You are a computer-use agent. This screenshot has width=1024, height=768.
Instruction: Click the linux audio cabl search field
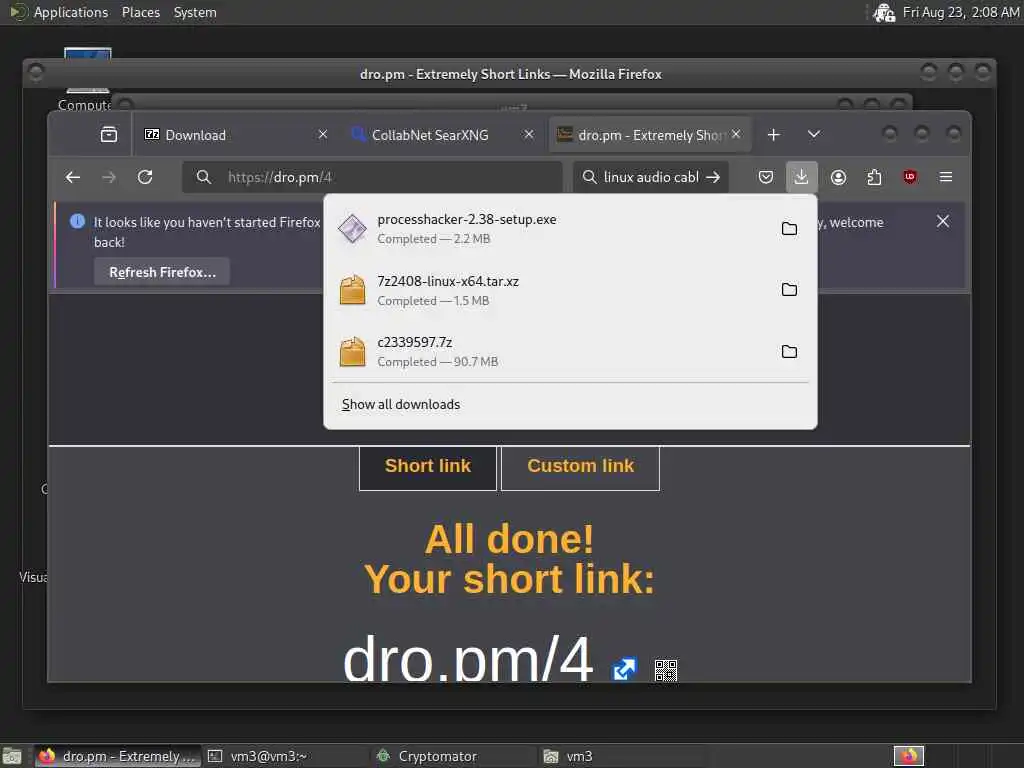[650, 177]
